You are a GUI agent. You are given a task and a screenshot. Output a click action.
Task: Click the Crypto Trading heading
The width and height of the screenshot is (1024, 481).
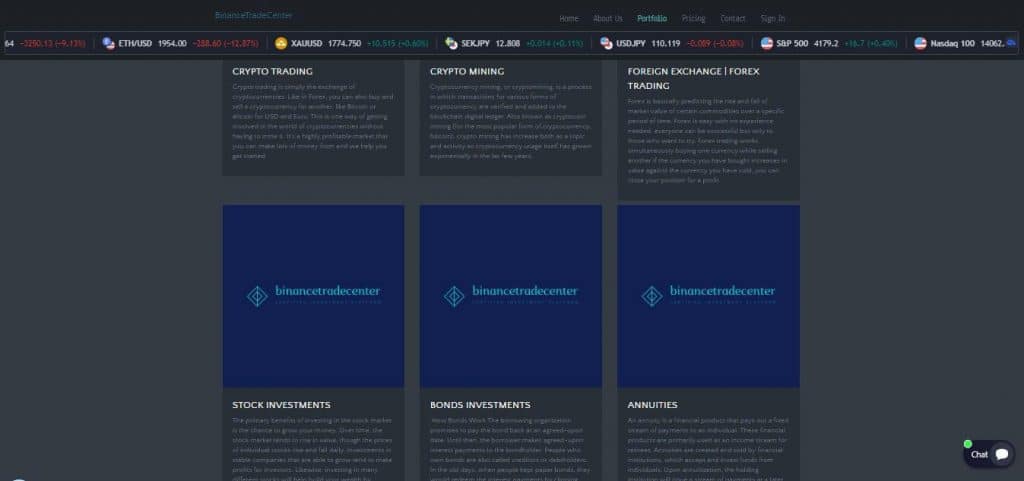272,71
